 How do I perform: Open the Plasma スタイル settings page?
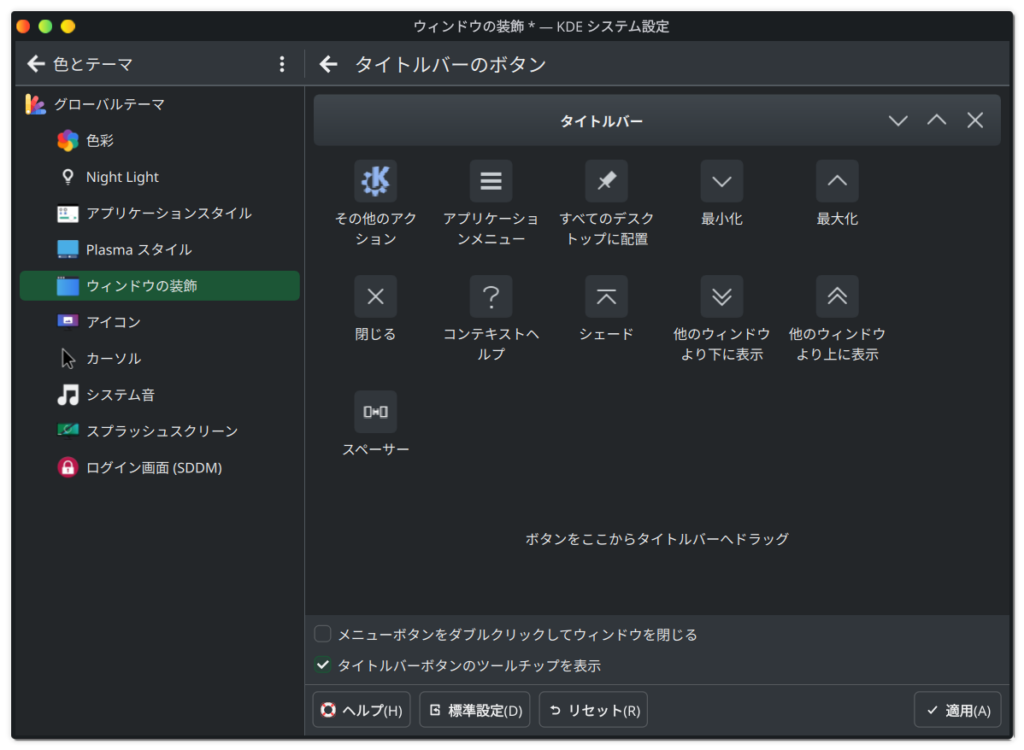point(138,249)
